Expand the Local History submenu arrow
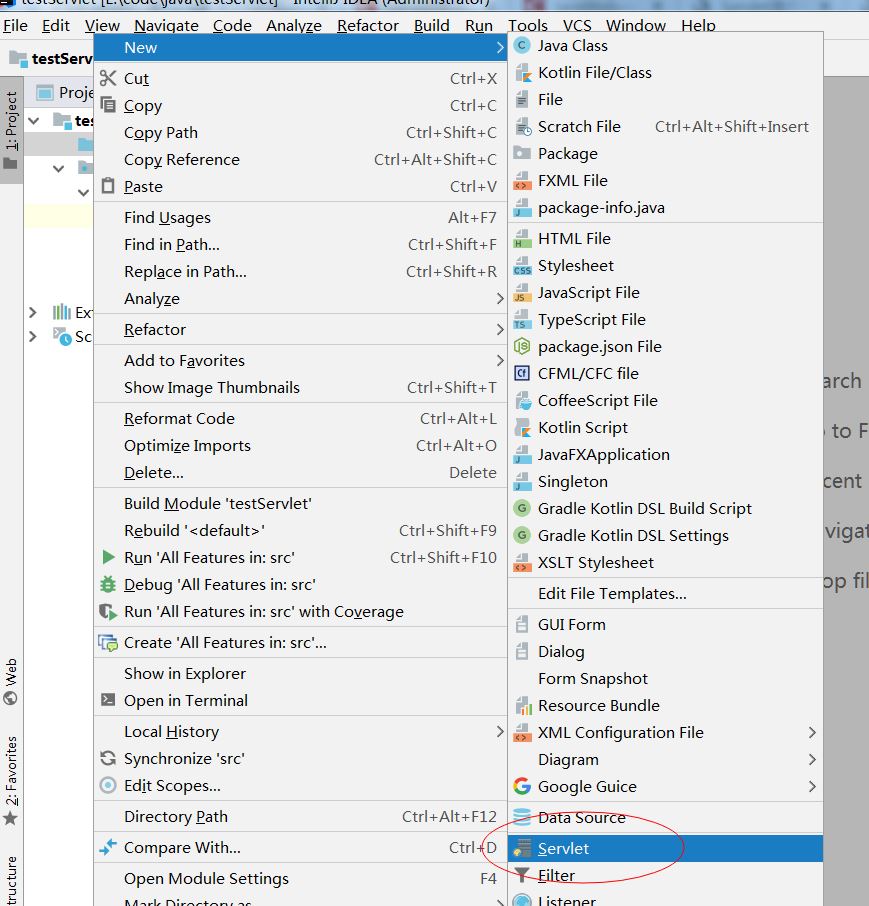This screenshot has height=906, width=869. 500,732
